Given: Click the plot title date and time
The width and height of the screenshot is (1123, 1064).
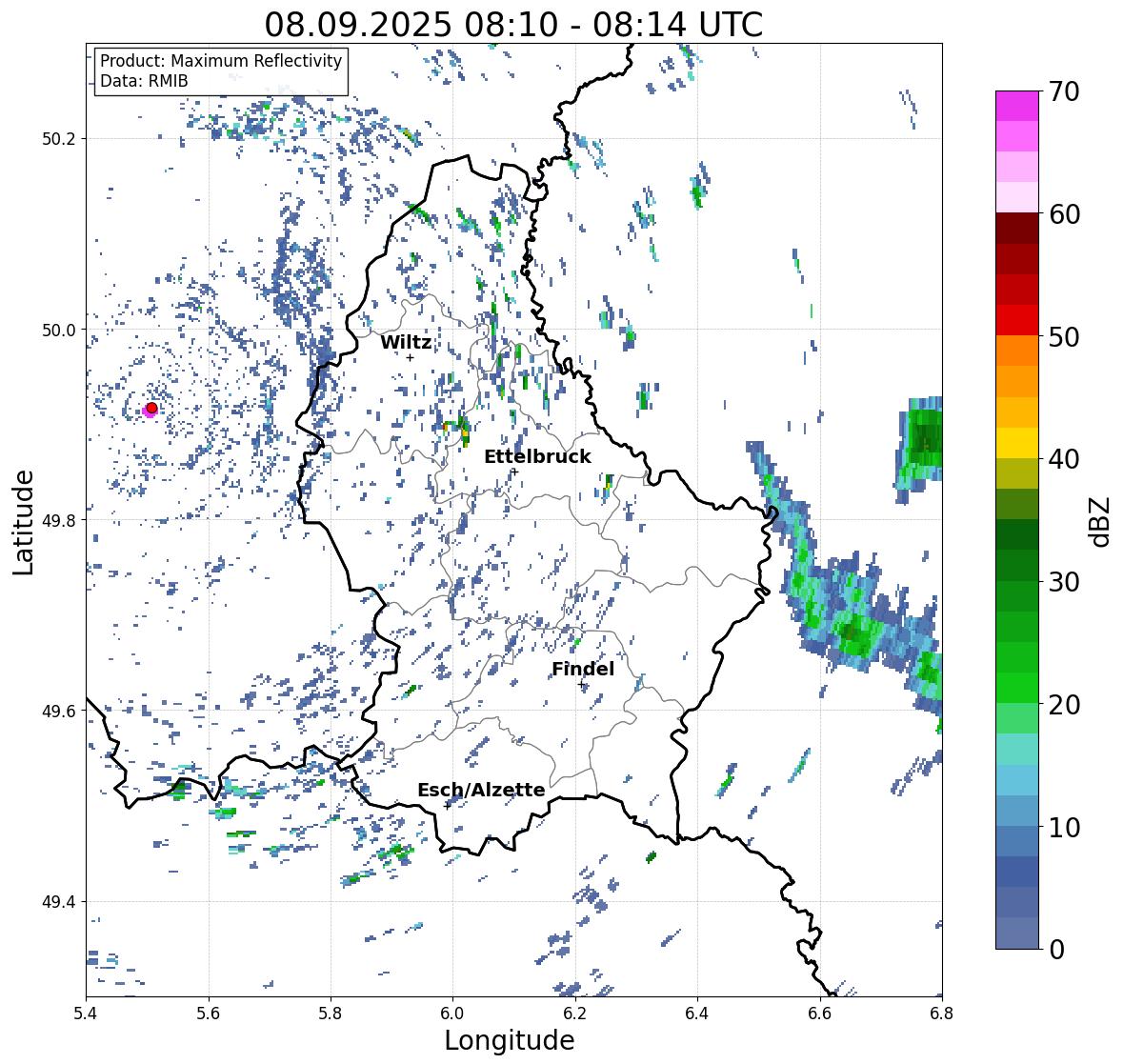Looking at the screenshot, I should click(513, 25).
